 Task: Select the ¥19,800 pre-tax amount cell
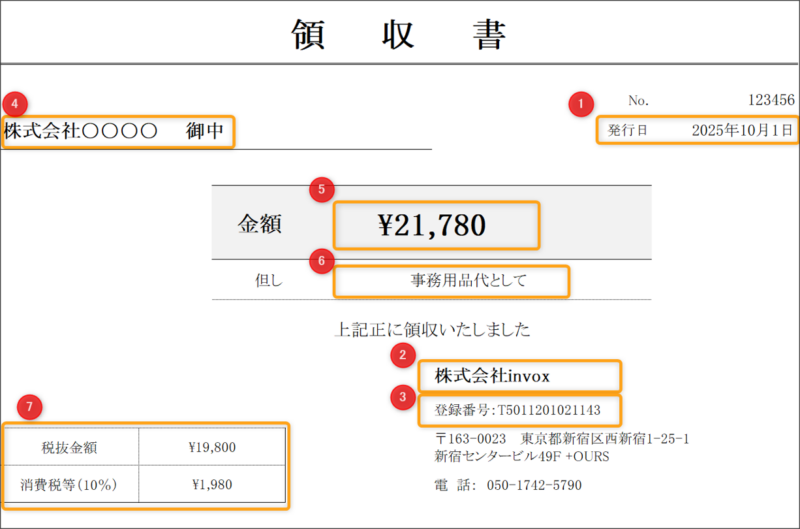(213, 447)
